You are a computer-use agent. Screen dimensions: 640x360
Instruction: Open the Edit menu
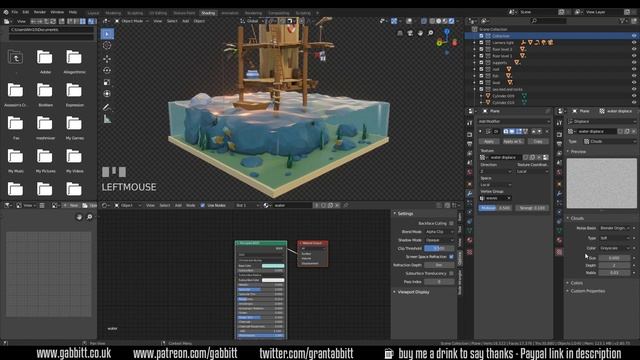(26, 12)
